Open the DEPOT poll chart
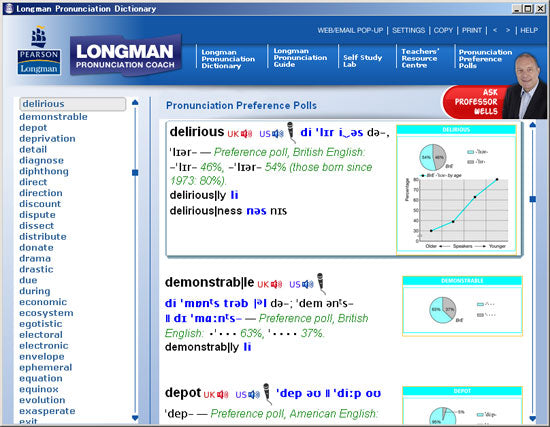This screenshot has width=550, height=427. pyautogui.click(x=462, y=405)
